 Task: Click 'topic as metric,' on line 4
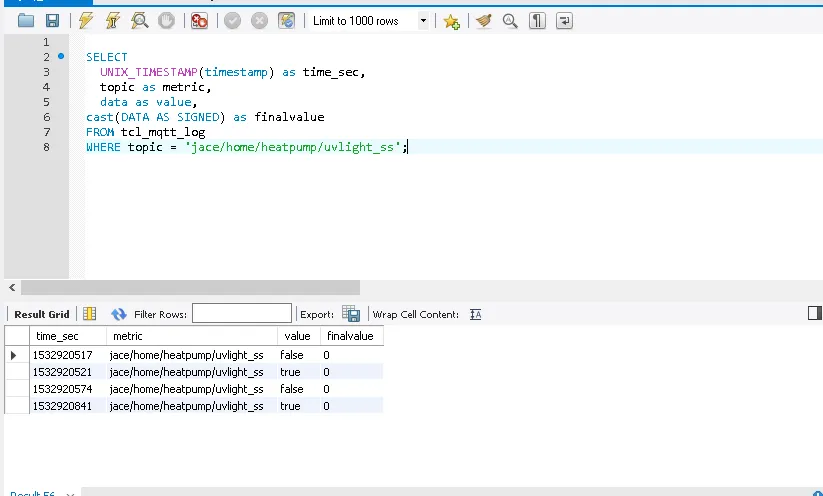click(x=155, y=87)
